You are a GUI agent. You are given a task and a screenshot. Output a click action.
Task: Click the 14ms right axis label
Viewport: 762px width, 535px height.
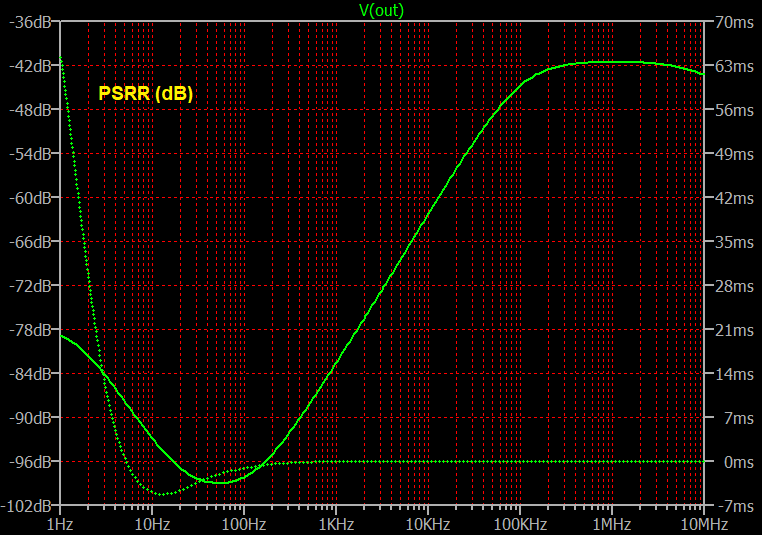[x=734, y=374]
